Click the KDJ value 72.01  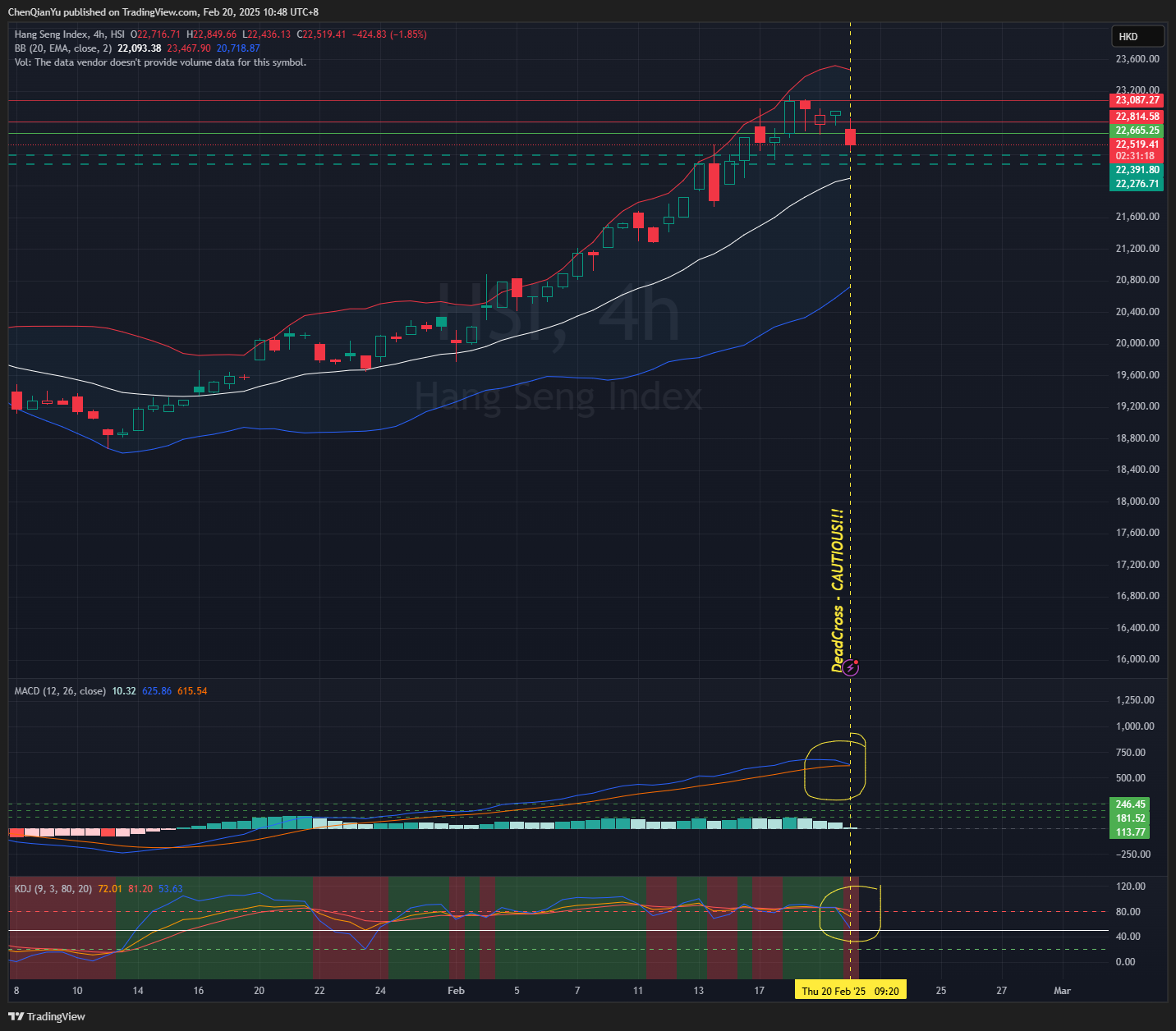point(110,889)
